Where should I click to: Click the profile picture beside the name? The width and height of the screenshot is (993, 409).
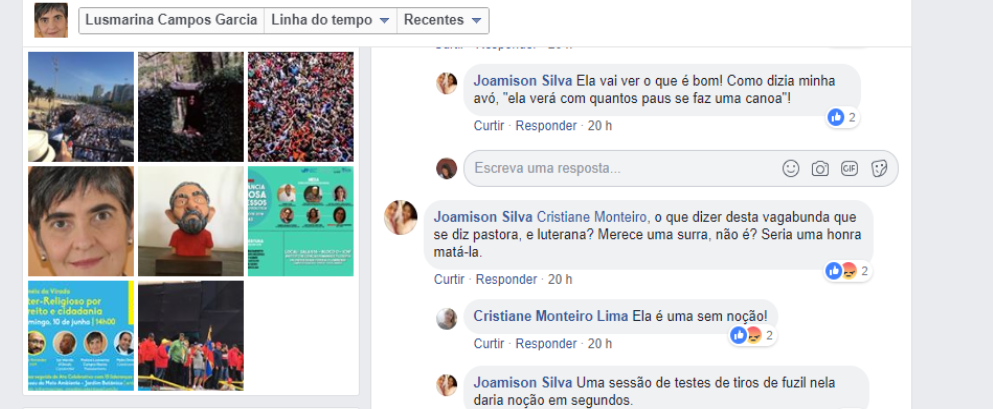[x=51, y=20]
